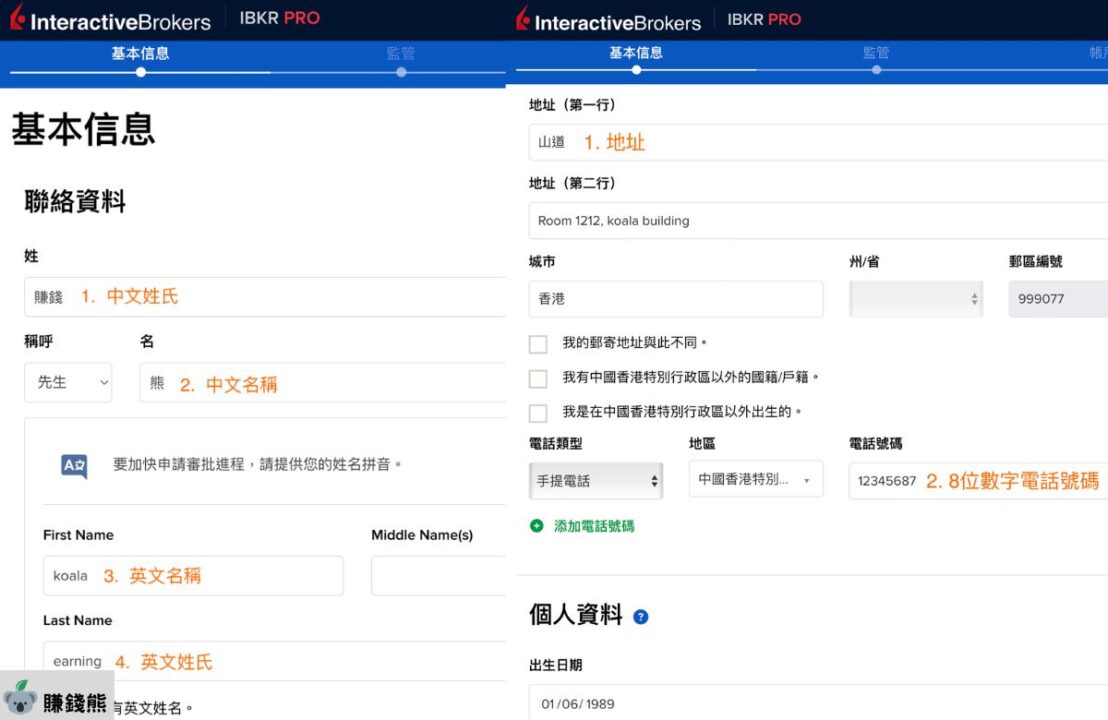The height and width of the screenshot is (720, 1108).
Task: Tick the checkbox for born outside Hong Kong
Action: (x=538, y=413)
